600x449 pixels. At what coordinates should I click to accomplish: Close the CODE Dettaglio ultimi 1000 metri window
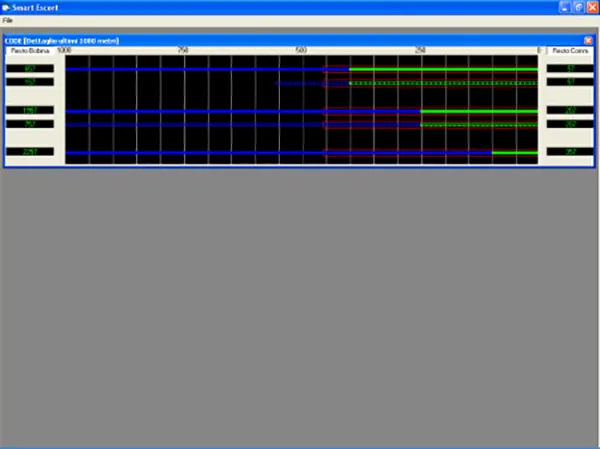(x=588, y=40)
